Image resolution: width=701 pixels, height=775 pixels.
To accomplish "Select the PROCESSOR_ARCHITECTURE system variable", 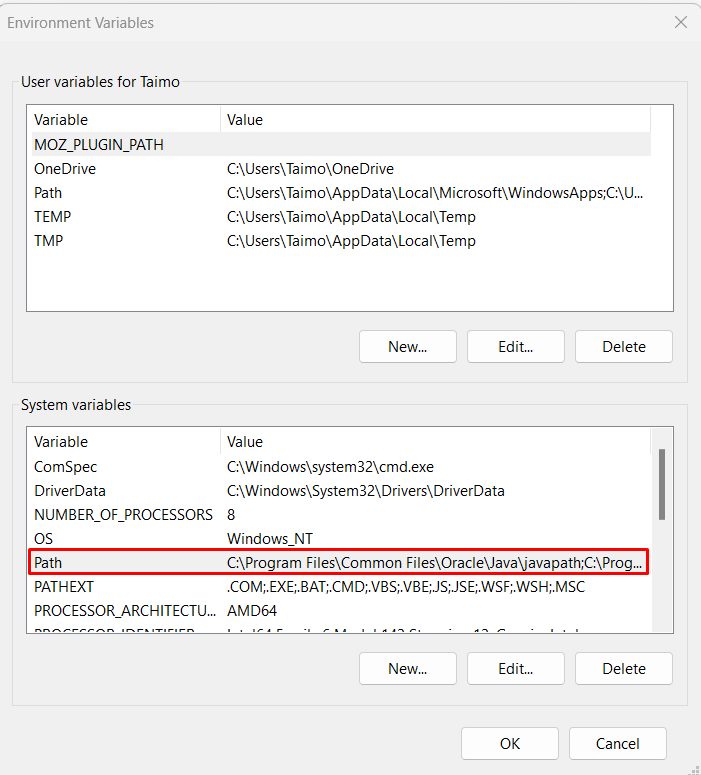I will 341,610.
